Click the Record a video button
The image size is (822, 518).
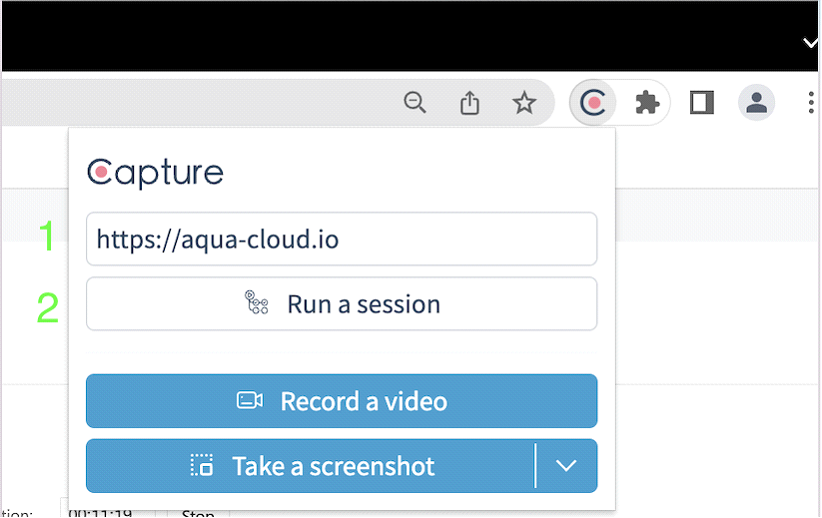tap(341, 401)
